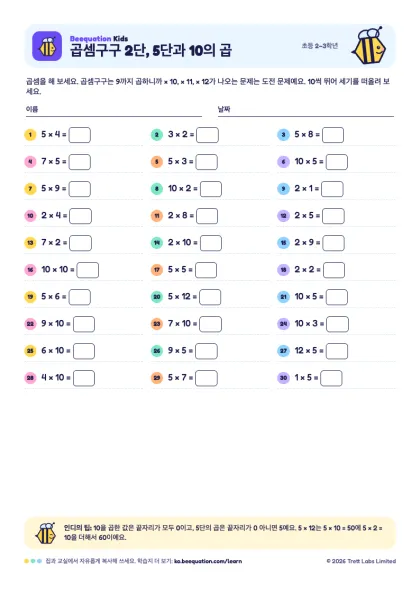The width and height of the screenshot is (420, 595).
Task: Click the answer box for 7 × 10
Action: point(210,324)
